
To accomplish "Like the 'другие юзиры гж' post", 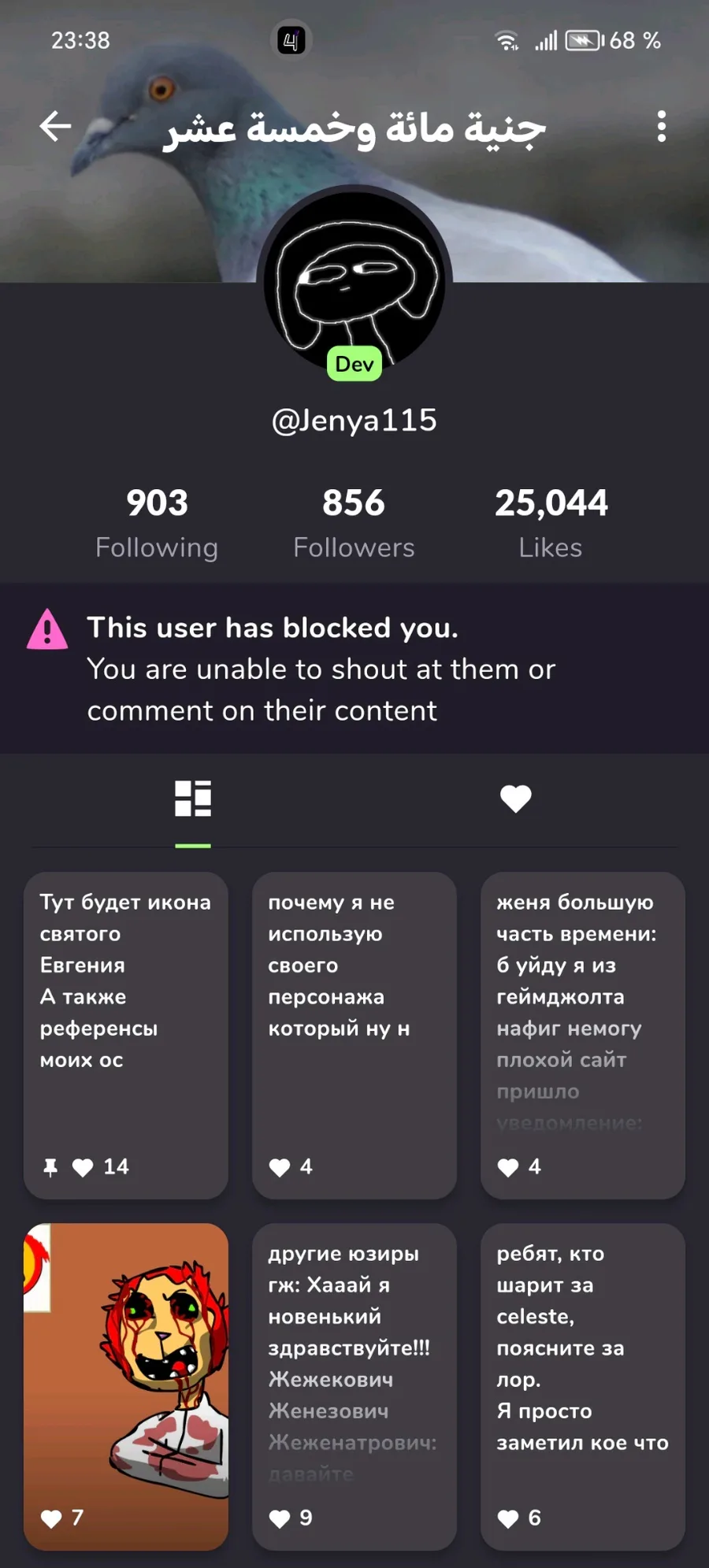I will pos(280,1518).
